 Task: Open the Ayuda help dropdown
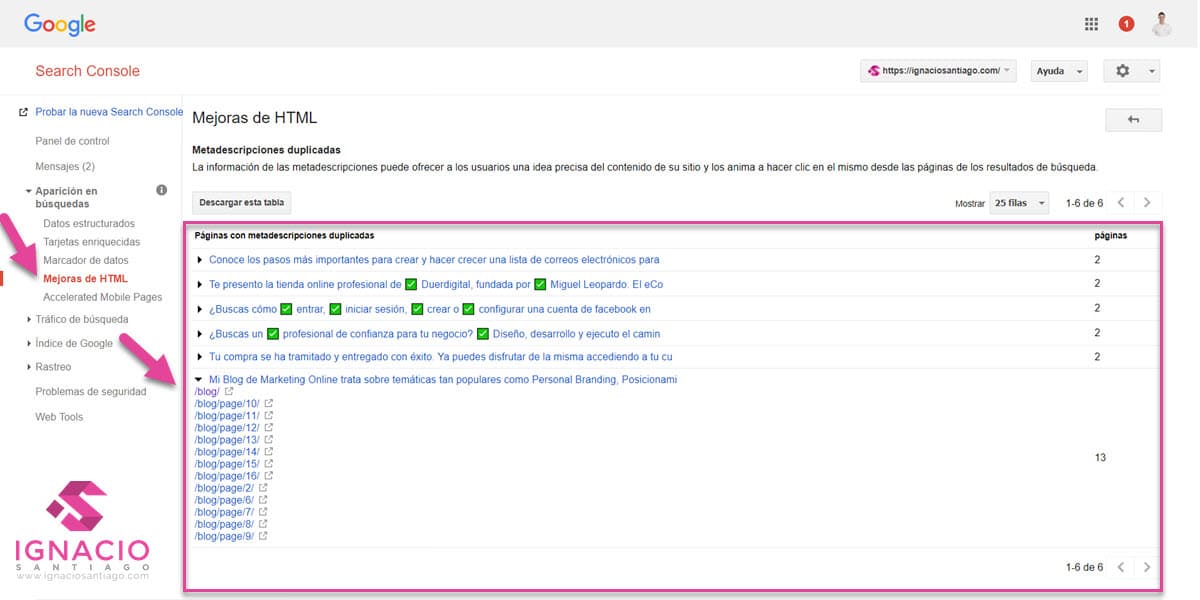pyautogui.click(x=1059, y=71)
